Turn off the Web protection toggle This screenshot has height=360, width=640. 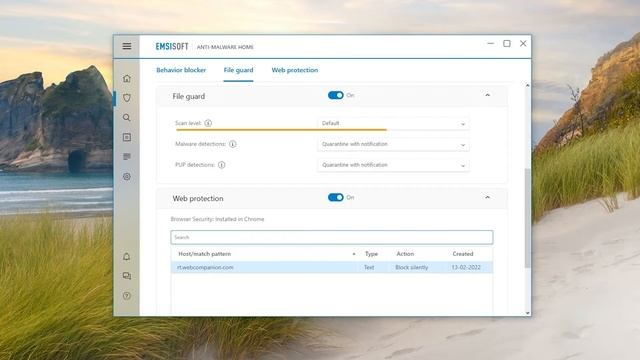tap(336, 198)
